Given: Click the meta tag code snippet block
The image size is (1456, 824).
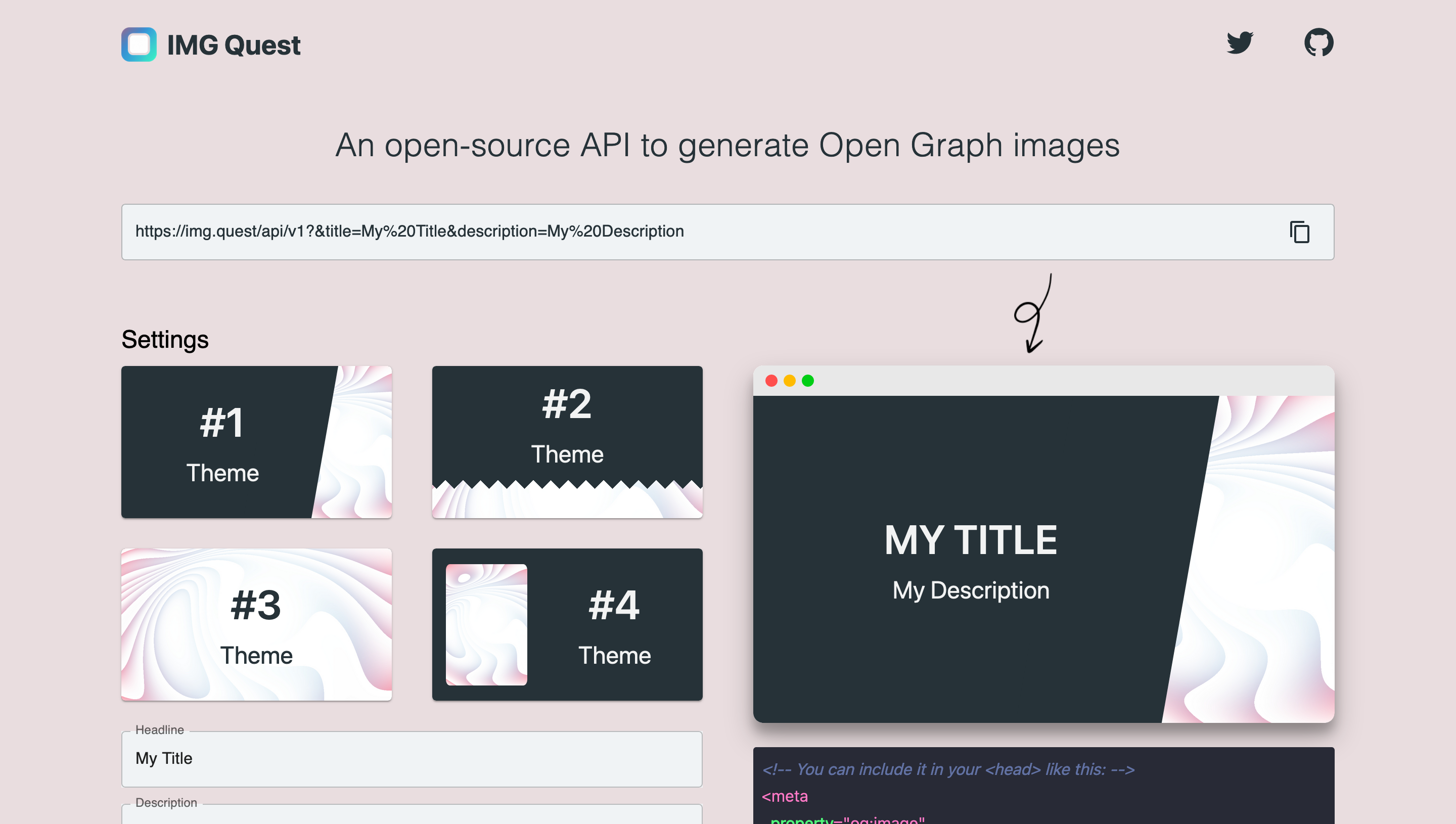Looking at the screenshot, I should 1043,786.
